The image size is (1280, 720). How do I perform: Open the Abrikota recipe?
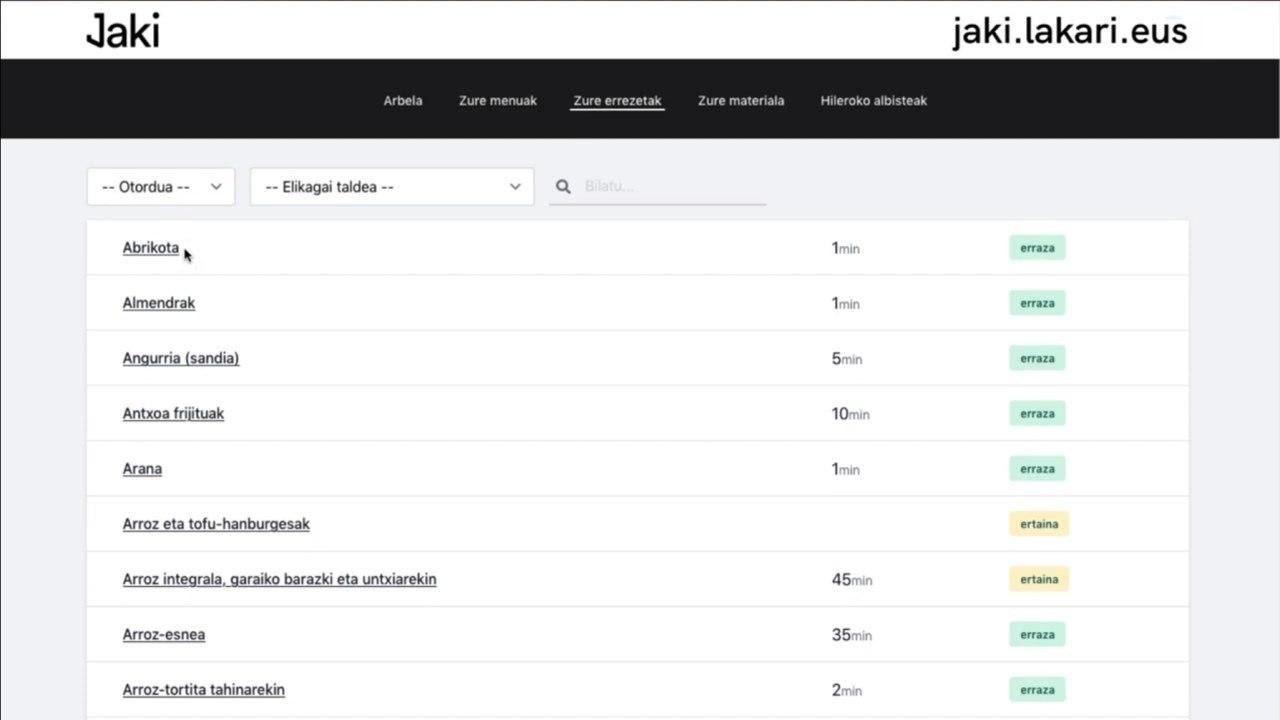click(x=151, y=248)
